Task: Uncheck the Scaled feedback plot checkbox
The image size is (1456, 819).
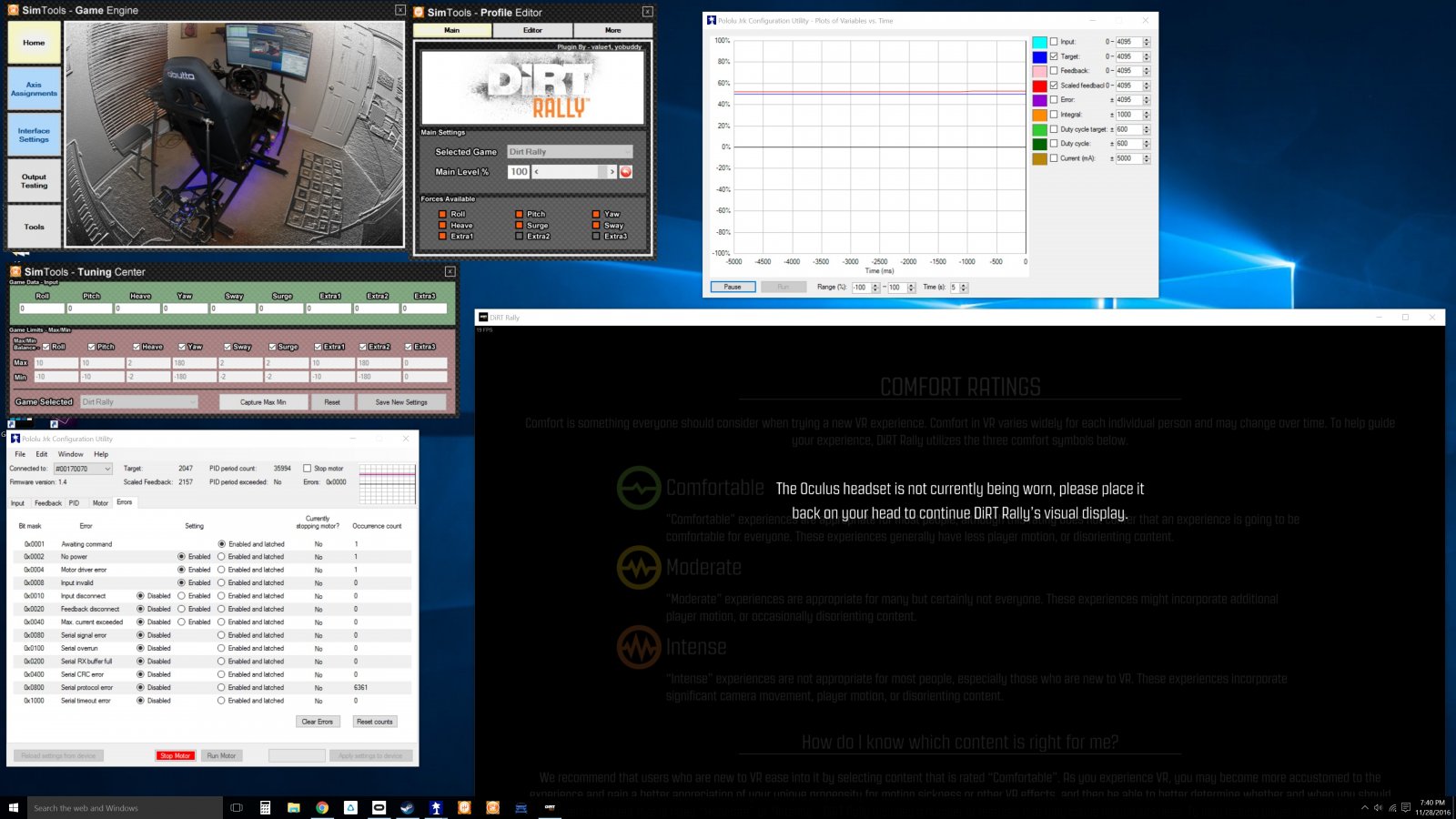Action: coord(1054,86)
